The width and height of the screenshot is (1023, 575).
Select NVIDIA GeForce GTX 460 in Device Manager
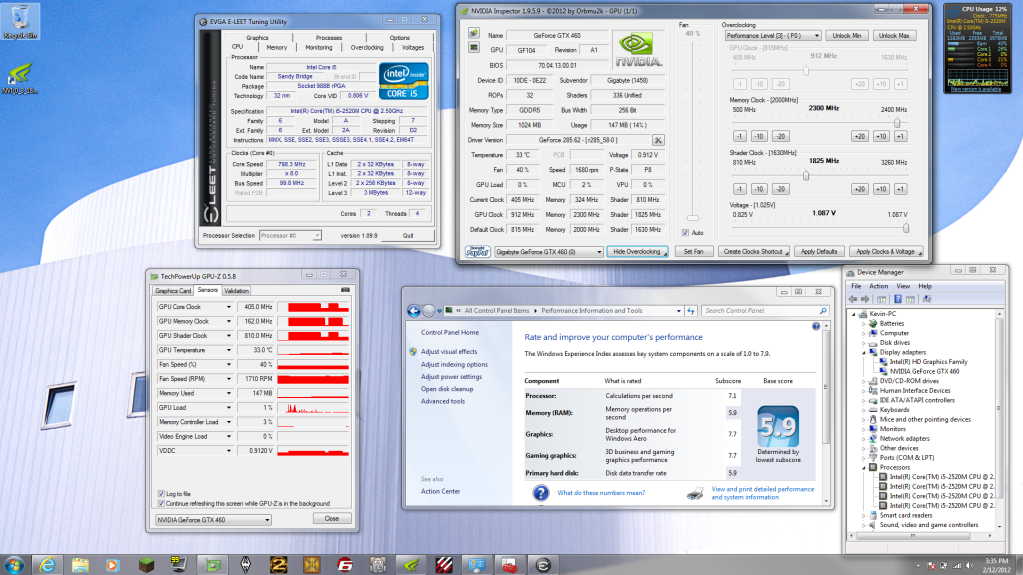(924, 371)
